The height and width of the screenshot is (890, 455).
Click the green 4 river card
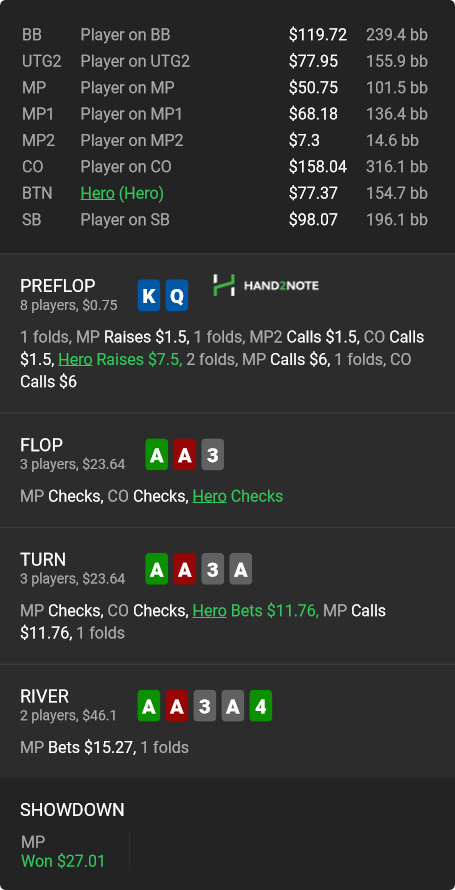pos(260,706)
